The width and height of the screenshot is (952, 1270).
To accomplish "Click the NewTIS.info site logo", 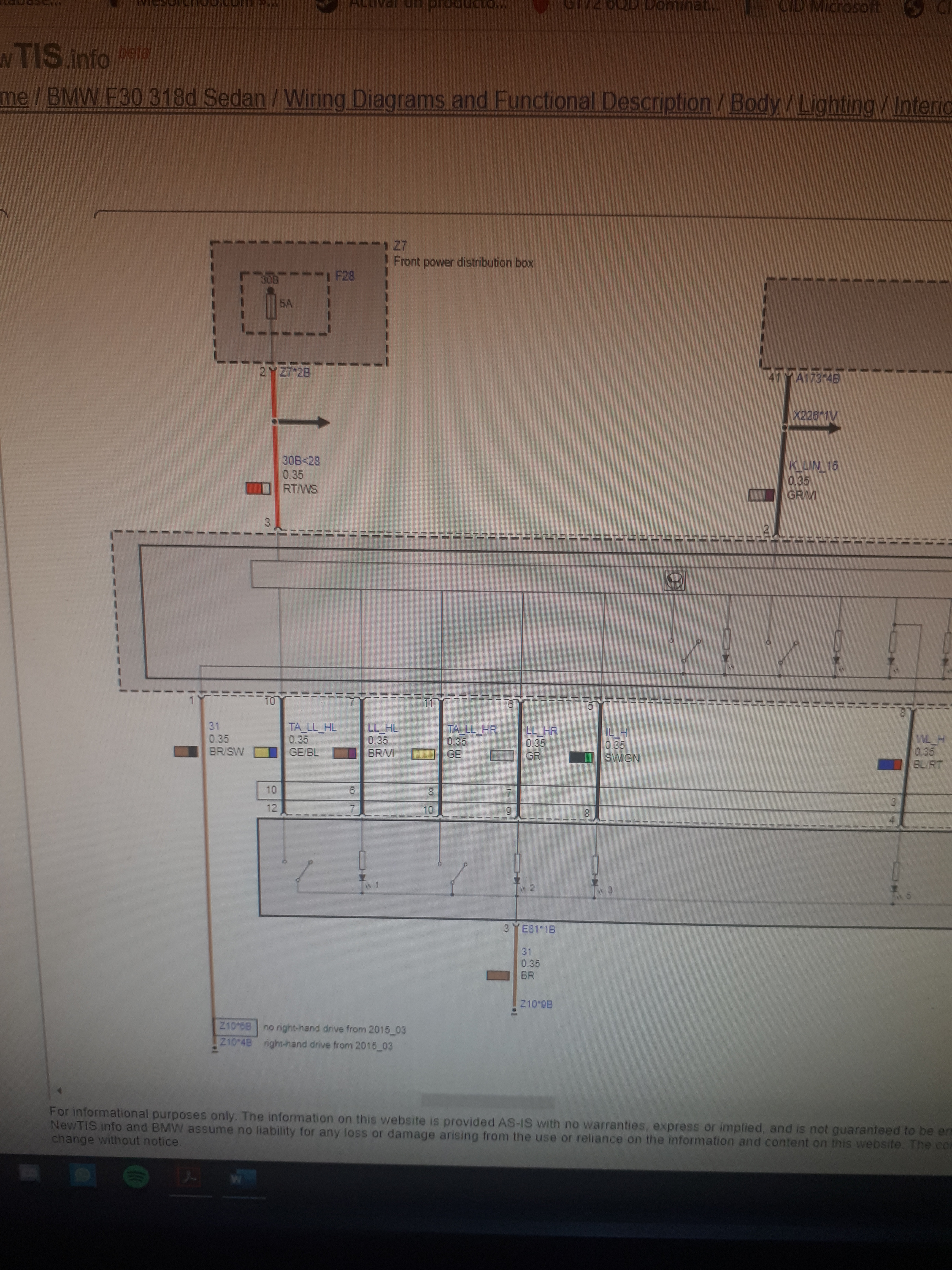I will 57,57.
